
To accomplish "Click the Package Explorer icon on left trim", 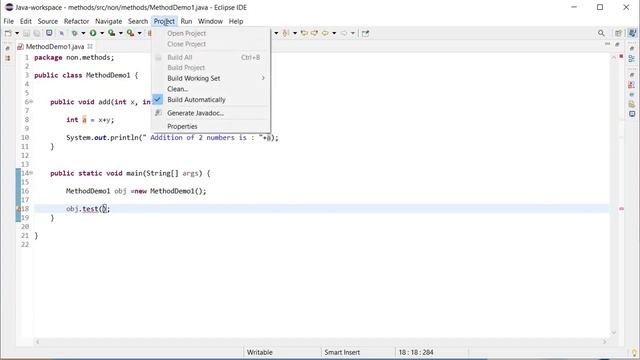I will (8, 58).
